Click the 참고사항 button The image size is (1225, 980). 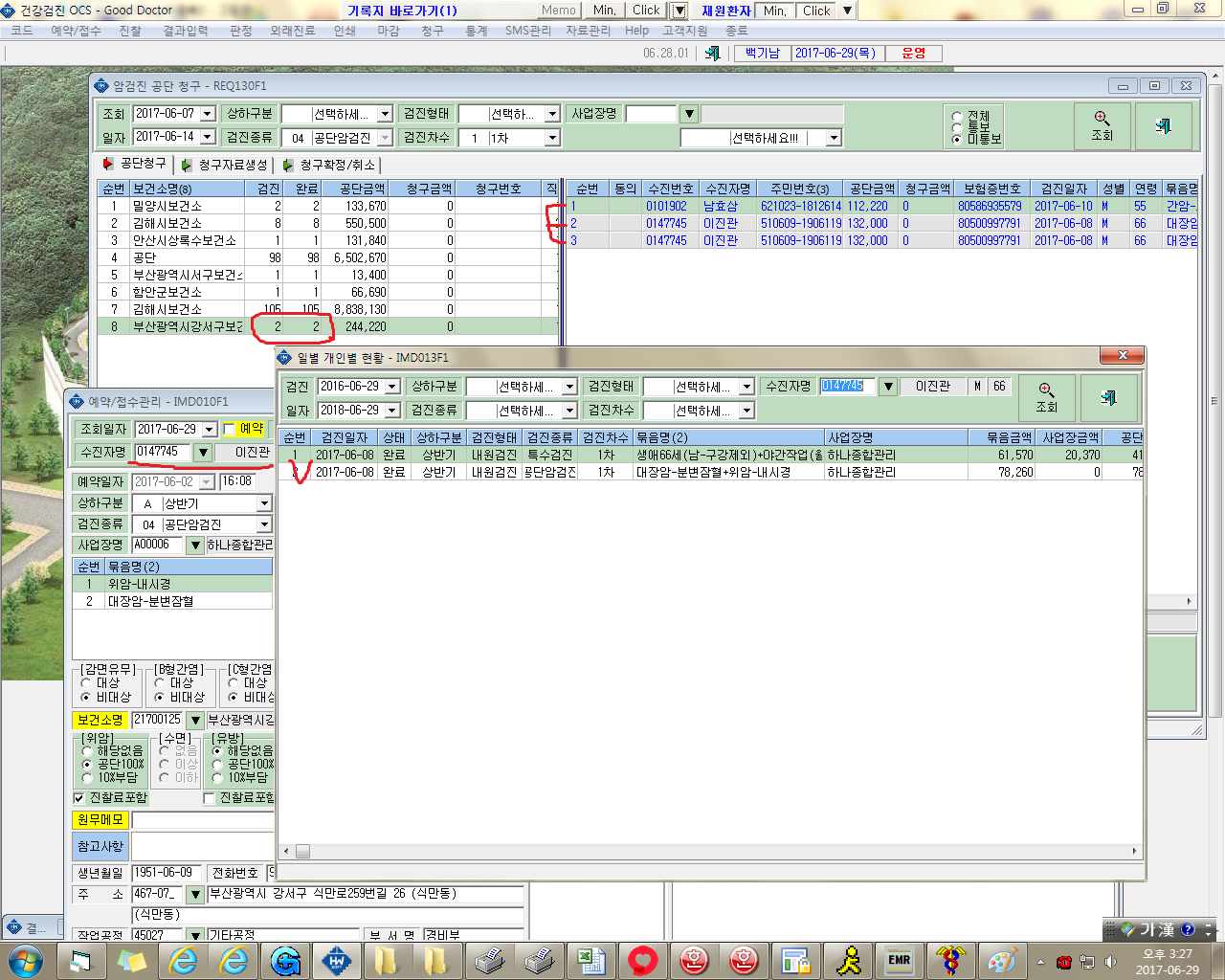pos(100,846)
